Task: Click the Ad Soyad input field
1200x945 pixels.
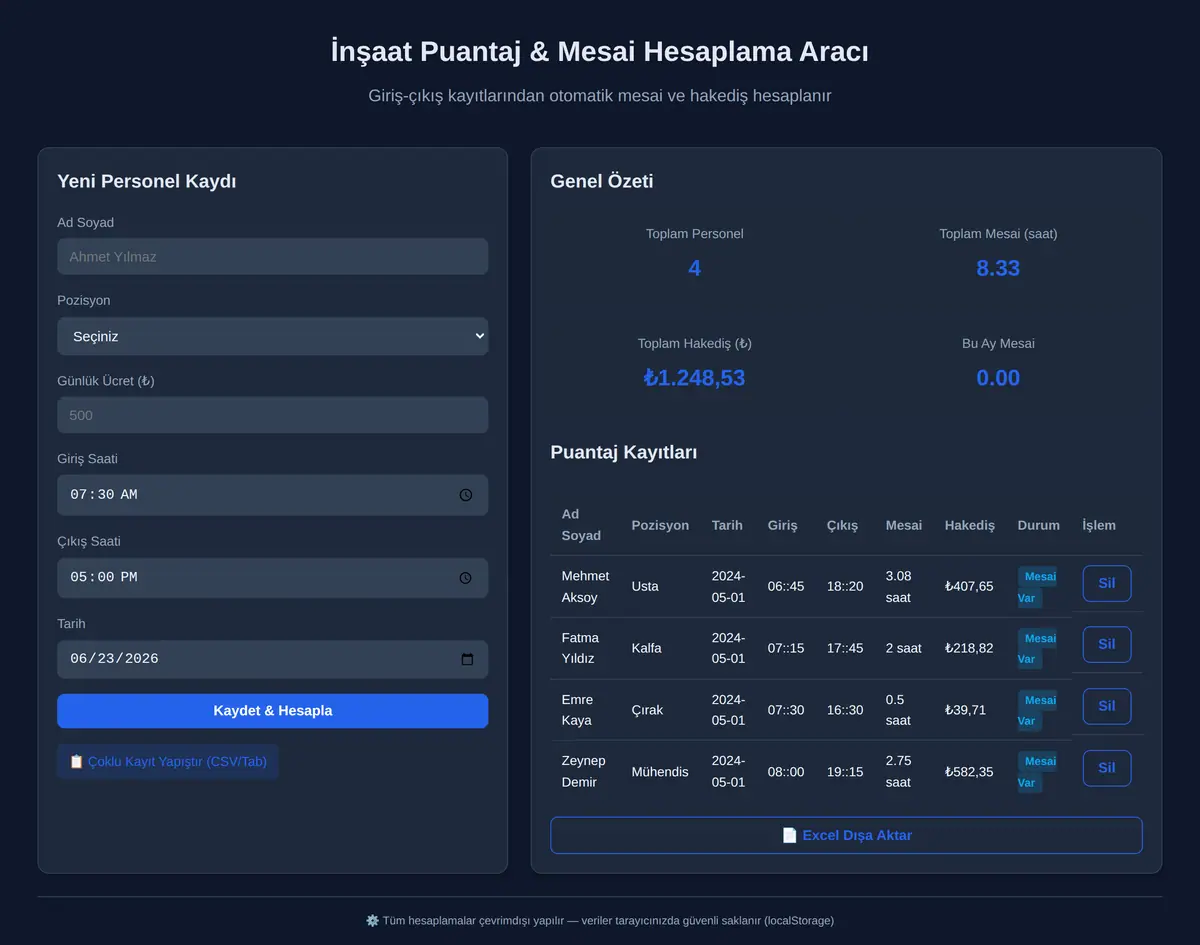Action: [272, 256]
